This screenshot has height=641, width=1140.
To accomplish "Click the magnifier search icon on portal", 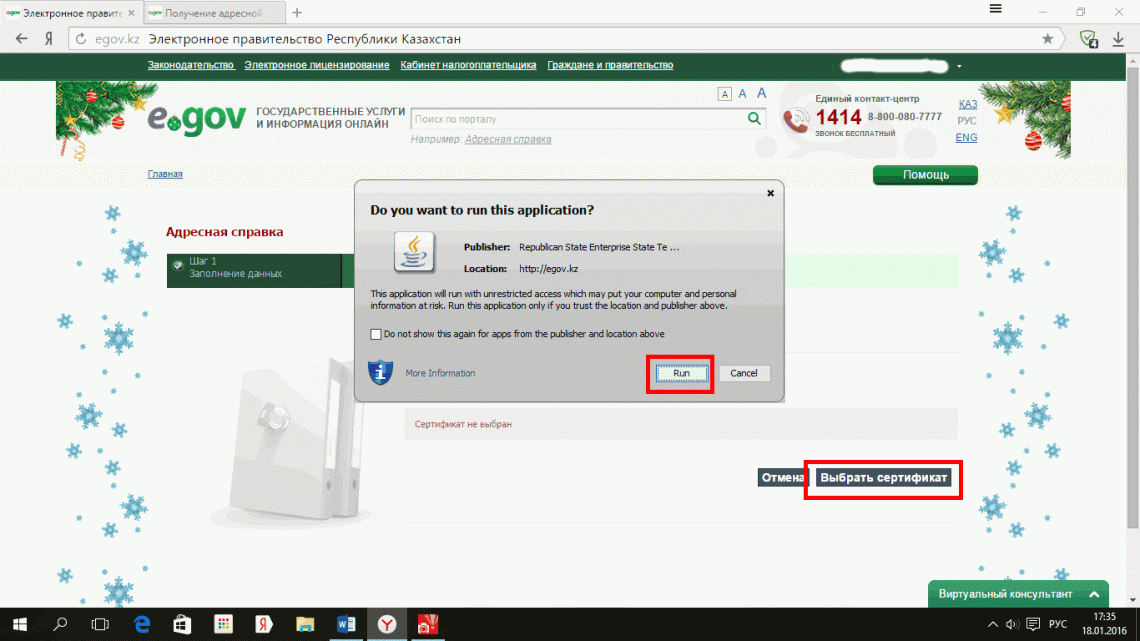I will [755, 119].
